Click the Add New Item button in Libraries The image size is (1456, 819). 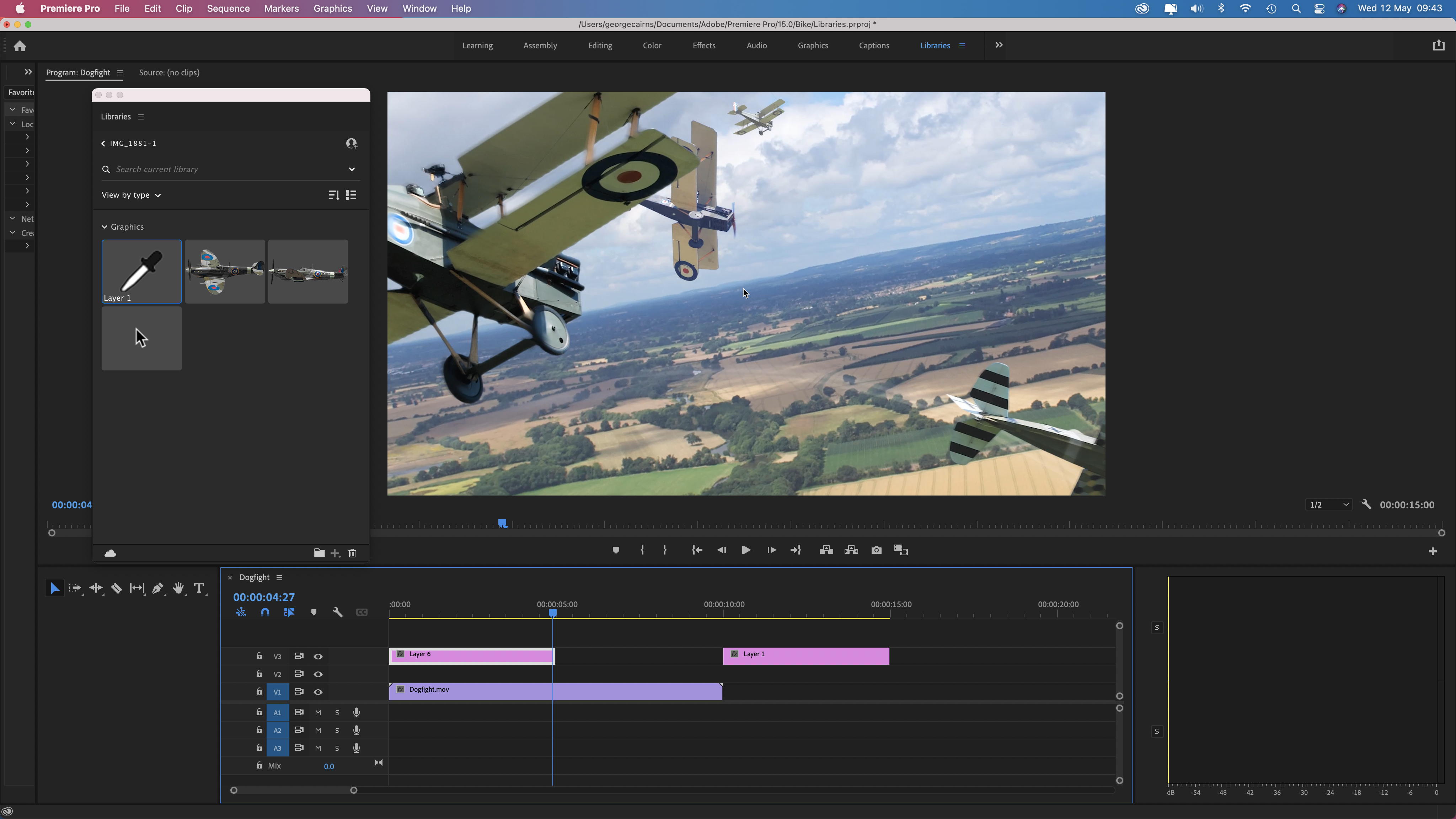[x=335, y=553]
